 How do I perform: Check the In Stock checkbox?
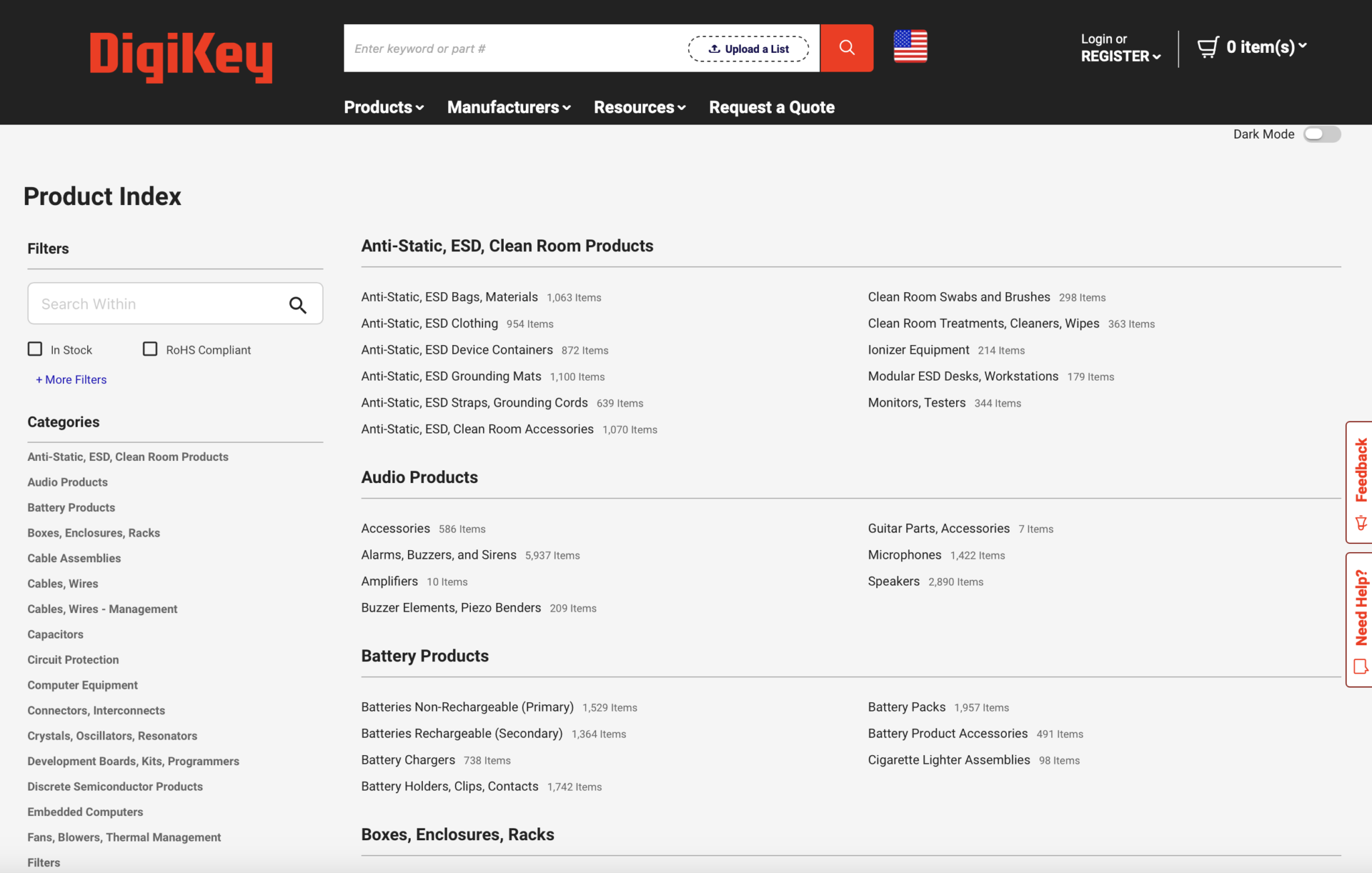tap(35, 349)
